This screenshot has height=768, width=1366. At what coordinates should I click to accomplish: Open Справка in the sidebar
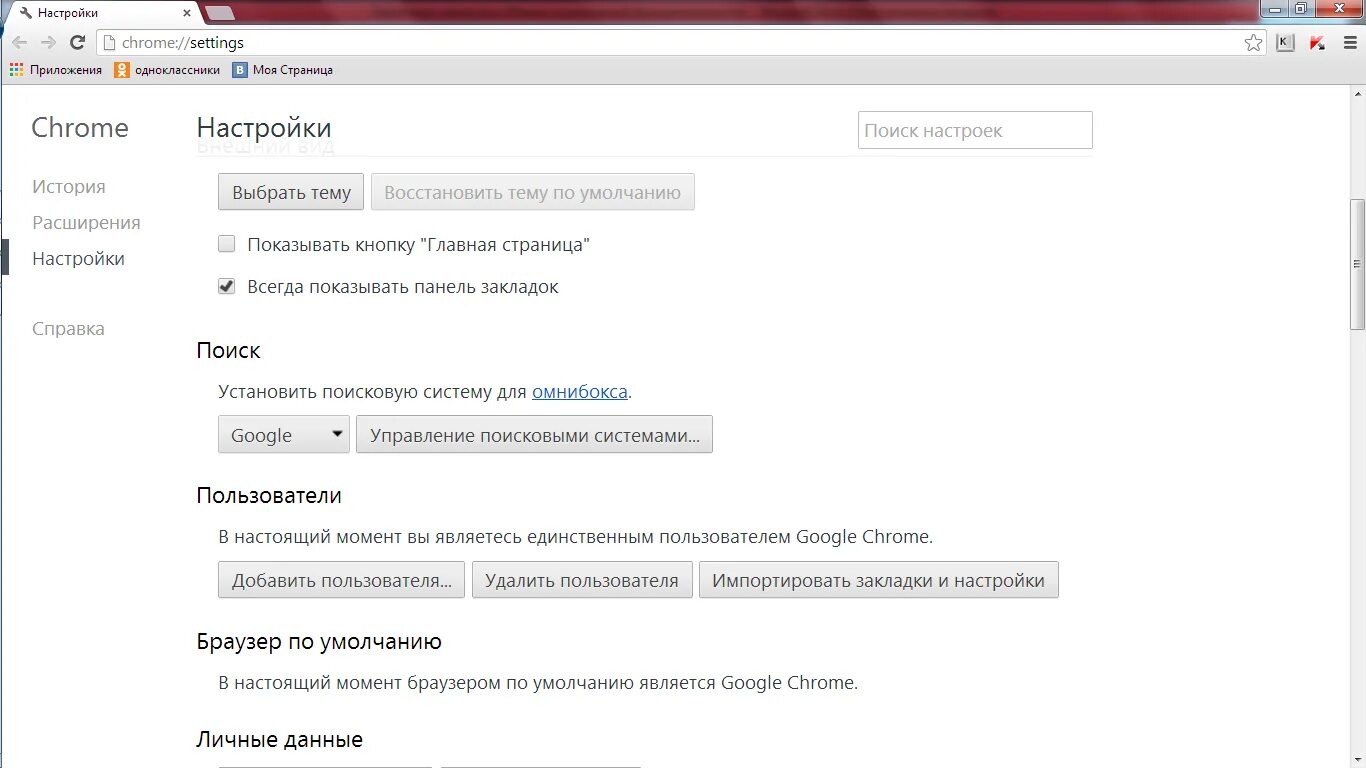pyautogui.click(x=68, y=329)
